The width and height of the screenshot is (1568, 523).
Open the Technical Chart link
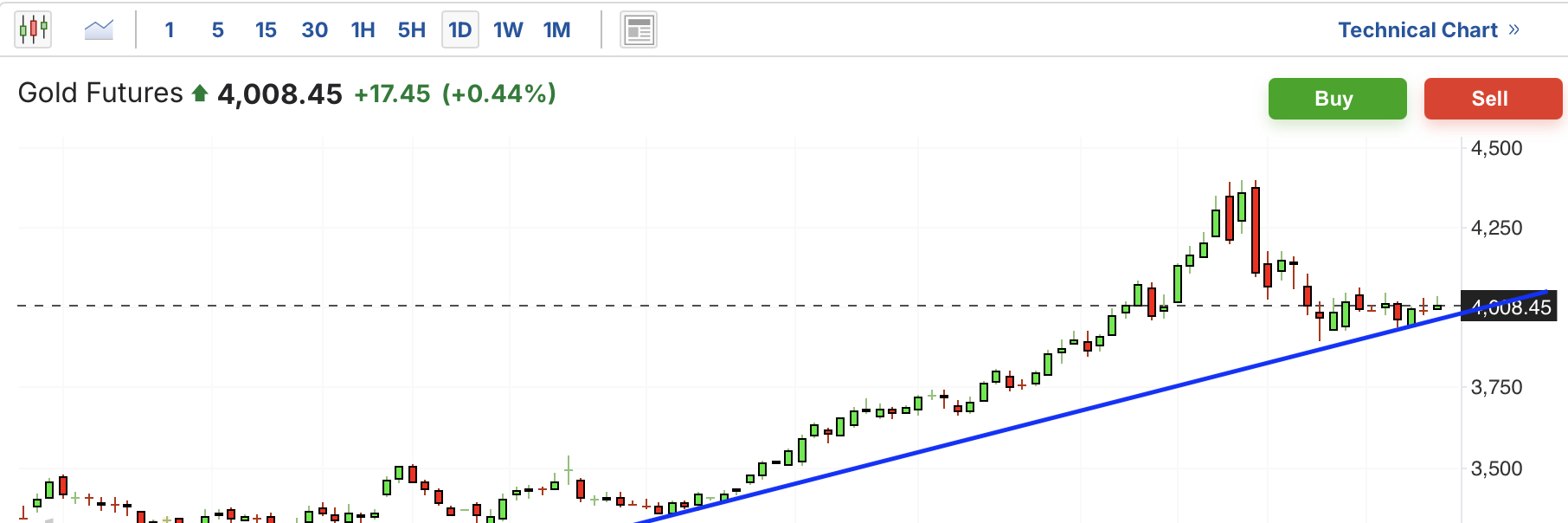click(1417, 30)
